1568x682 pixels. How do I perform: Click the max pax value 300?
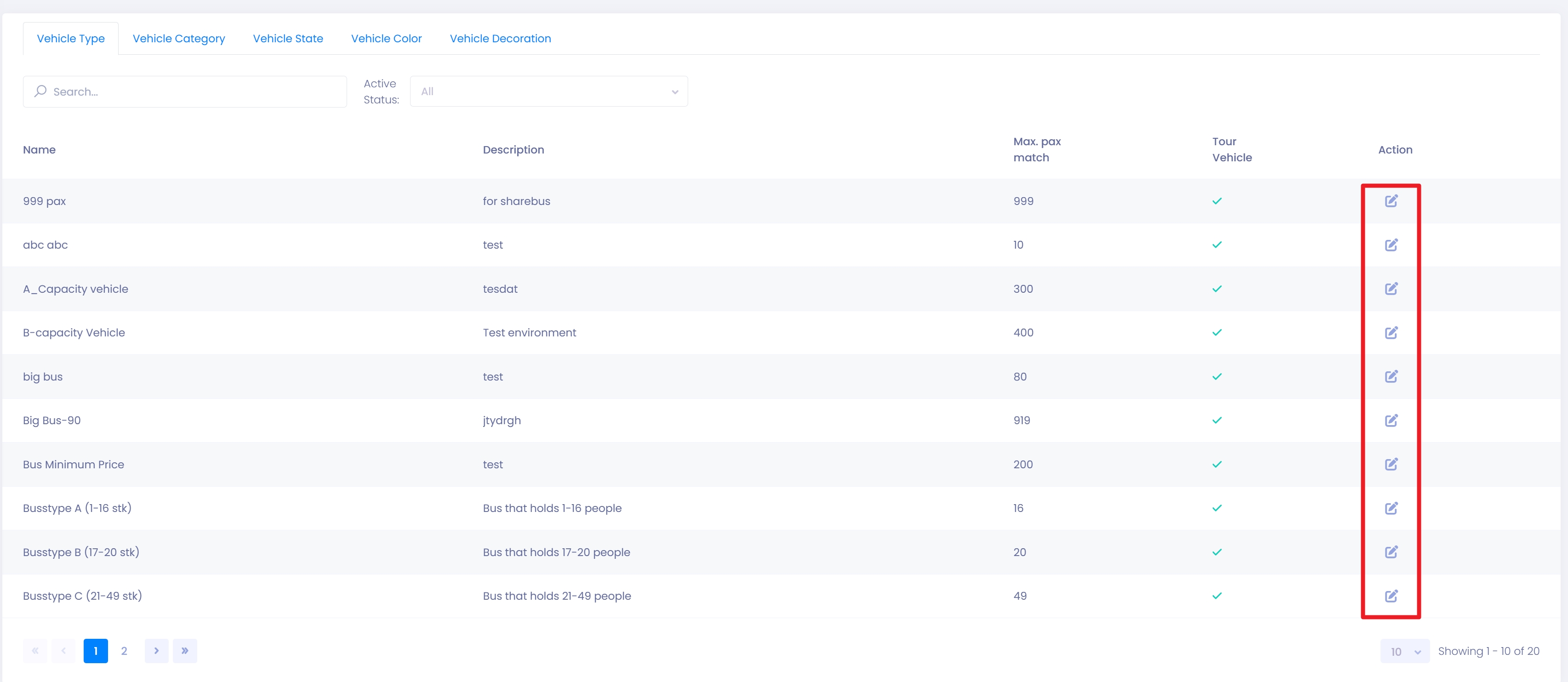[1023, 288]
